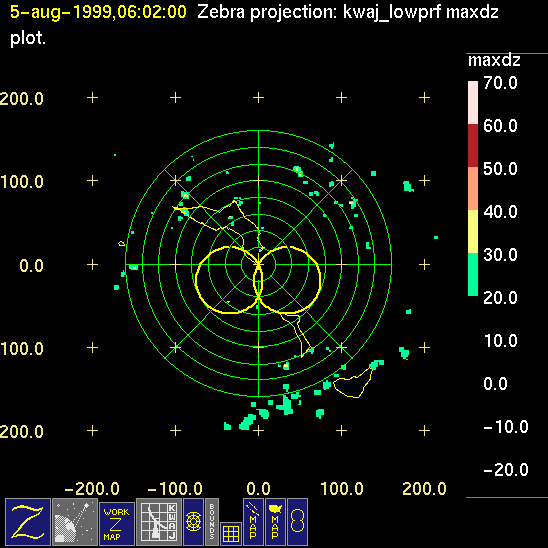Screen dimensions: 548x548
Task: Click the MAP icon with diagonal lines
Action: click(x=253, y=522)
